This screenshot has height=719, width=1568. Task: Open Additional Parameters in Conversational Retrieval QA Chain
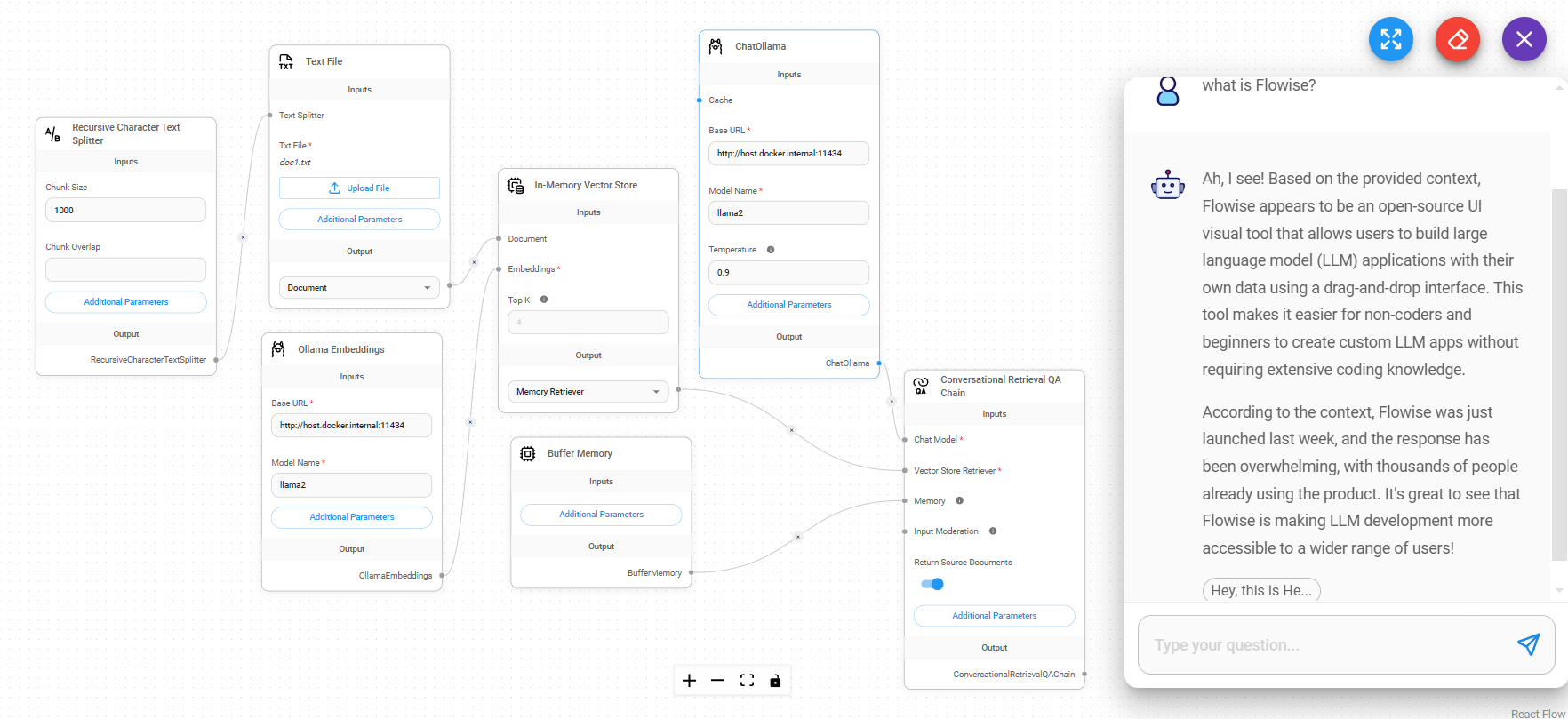pyautogui.click(x=994, y=616)
